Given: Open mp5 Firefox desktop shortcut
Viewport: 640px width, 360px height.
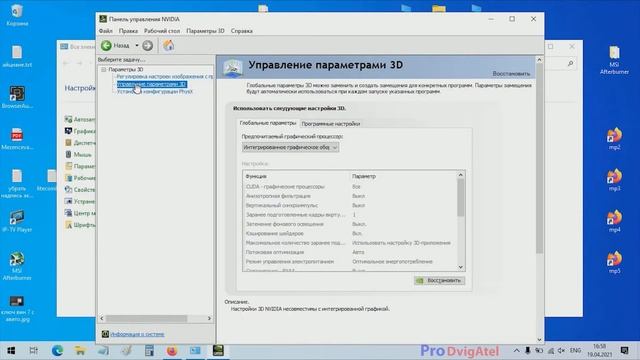Looking at the screenshot, I should [x=614, y=262].
